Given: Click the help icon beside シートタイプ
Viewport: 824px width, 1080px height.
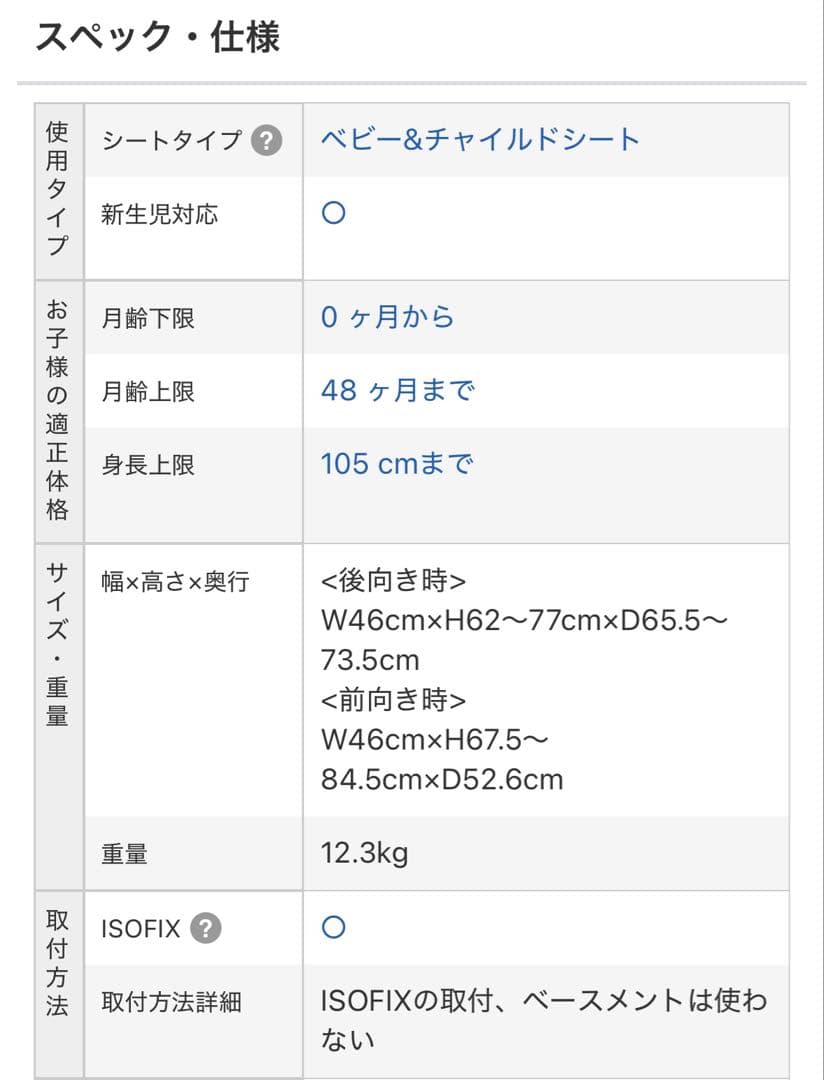Looking at the screenshot, I should point(265,141).
